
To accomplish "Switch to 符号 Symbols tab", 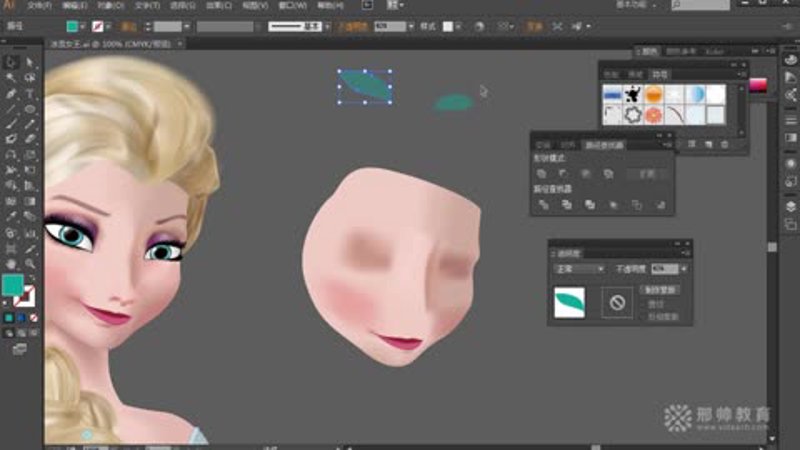I will pyautogui.click(x=660, y=75).
